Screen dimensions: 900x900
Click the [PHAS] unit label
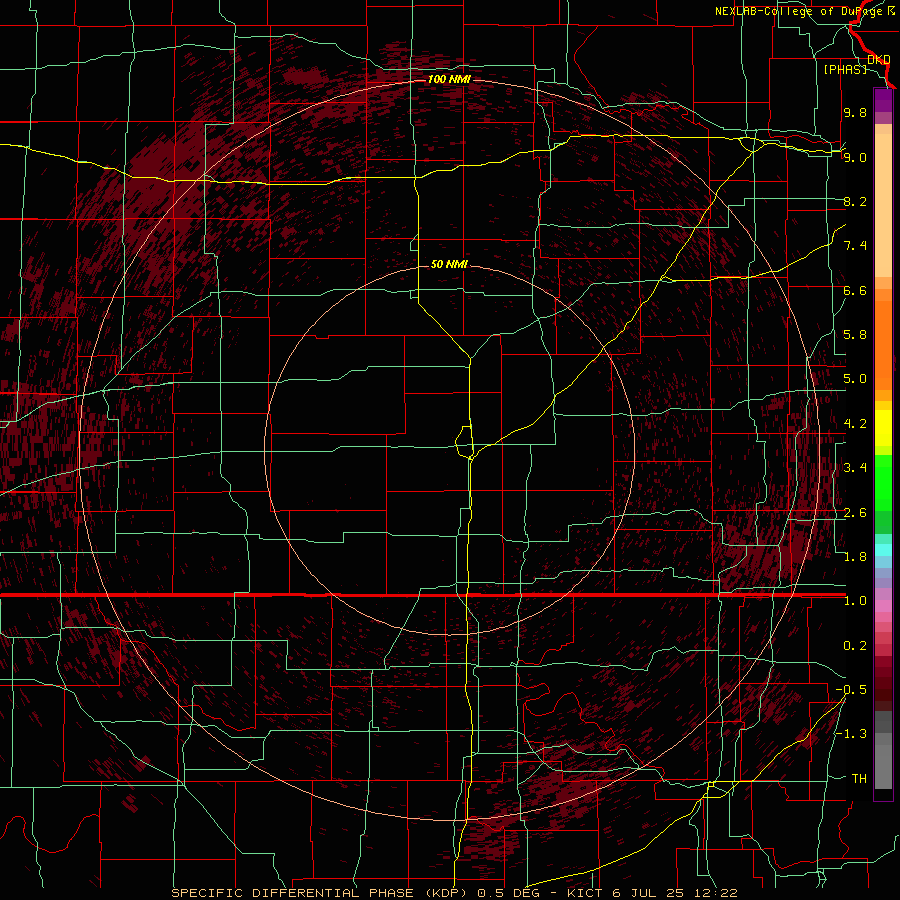845,69
